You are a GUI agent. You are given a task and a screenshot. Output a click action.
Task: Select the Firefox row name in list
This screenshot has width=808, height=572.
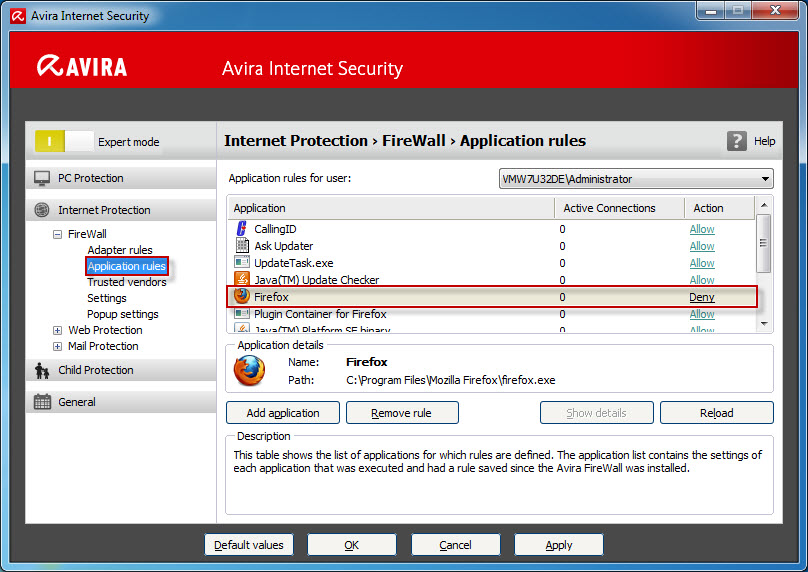coord(271,297)
